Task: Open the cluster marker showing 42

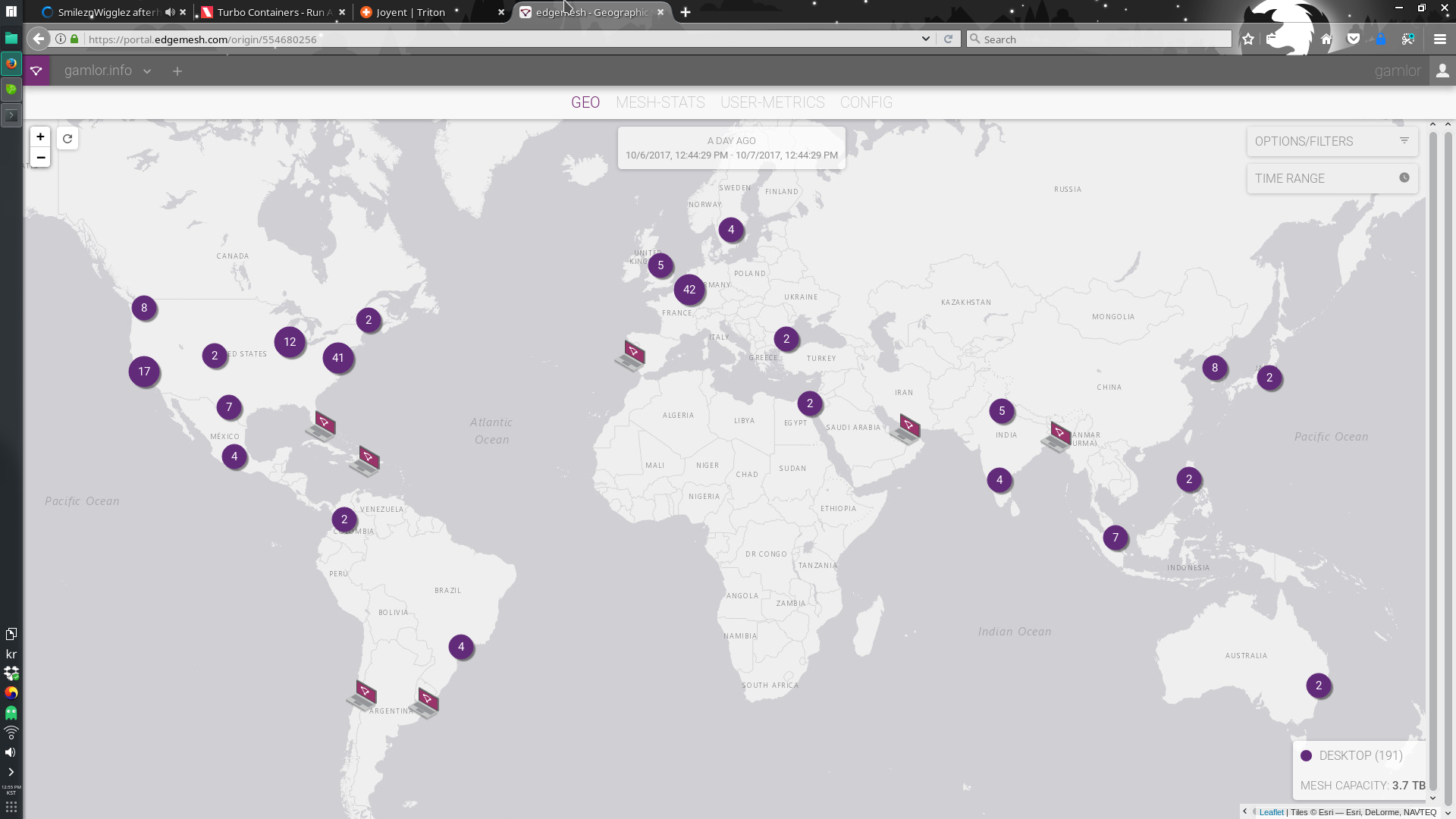Action: point(689,290)
